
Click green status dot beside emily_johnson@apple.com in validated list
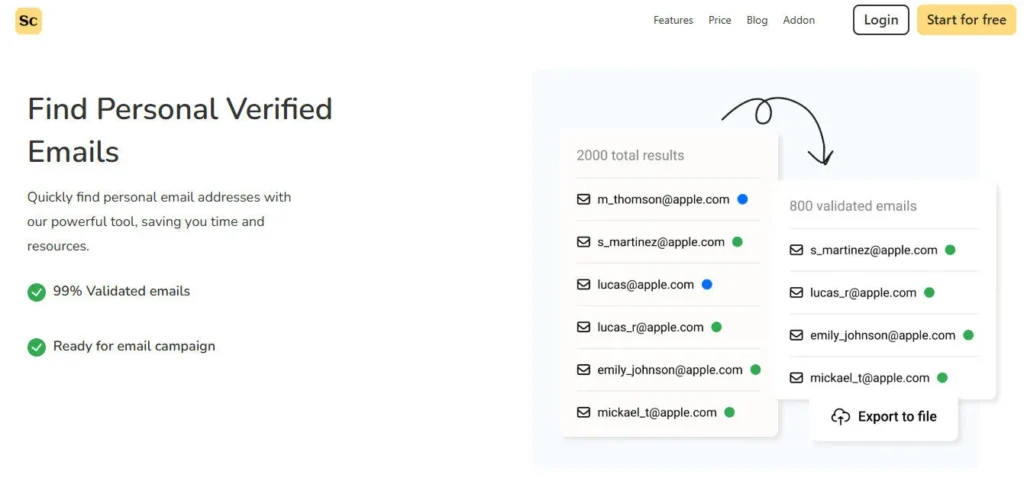click(968, 335)
